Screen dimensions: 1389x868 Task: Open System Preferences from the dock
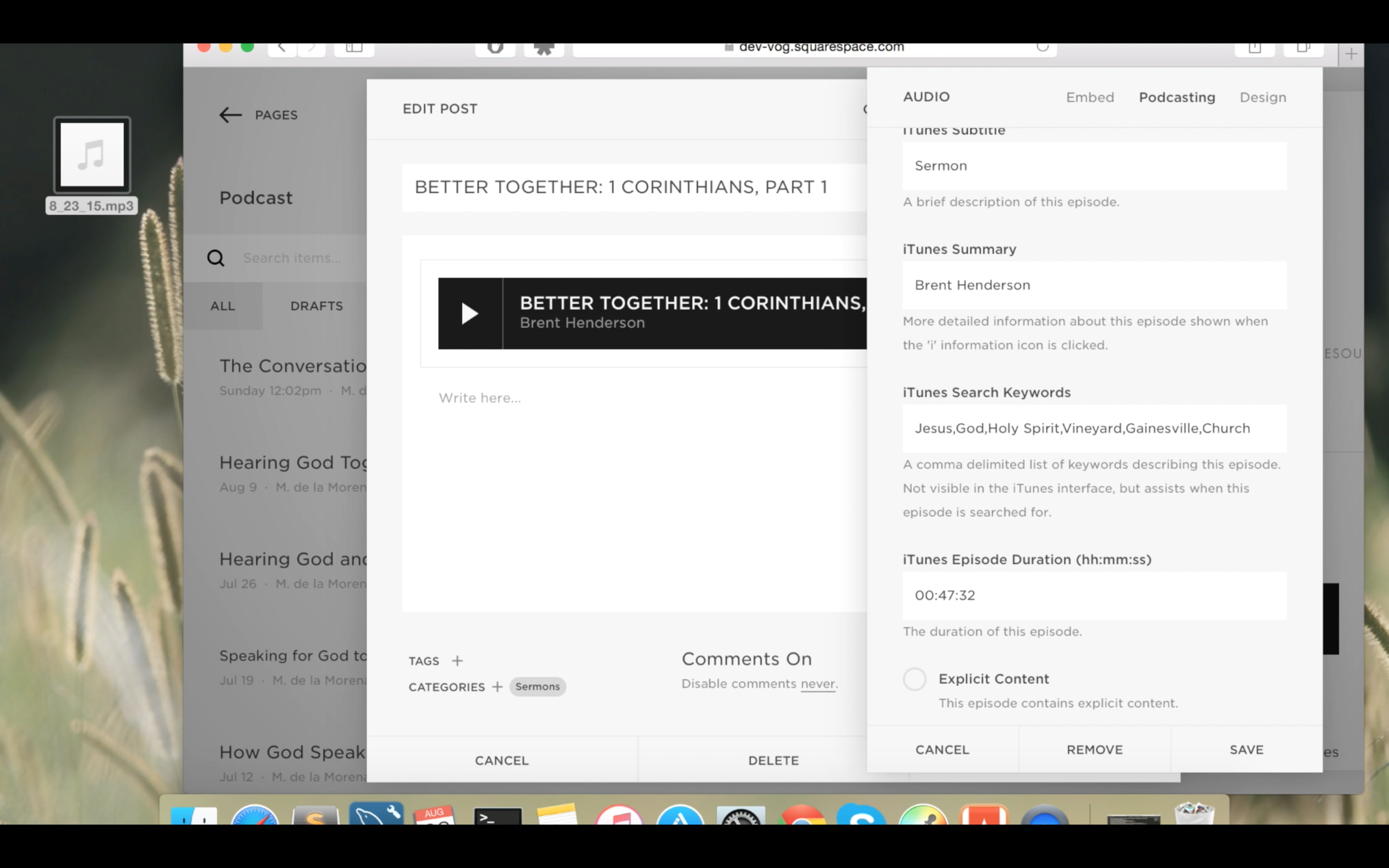741,815
